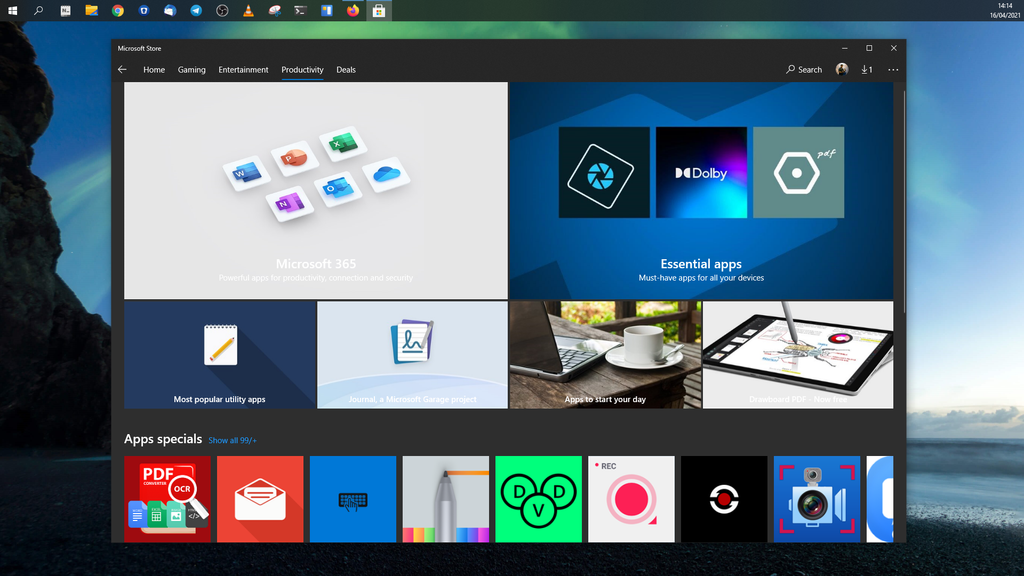The image size is (1024, 576).
Task: Select the PDF Converter OCR app tile
Action: (167, 498)
